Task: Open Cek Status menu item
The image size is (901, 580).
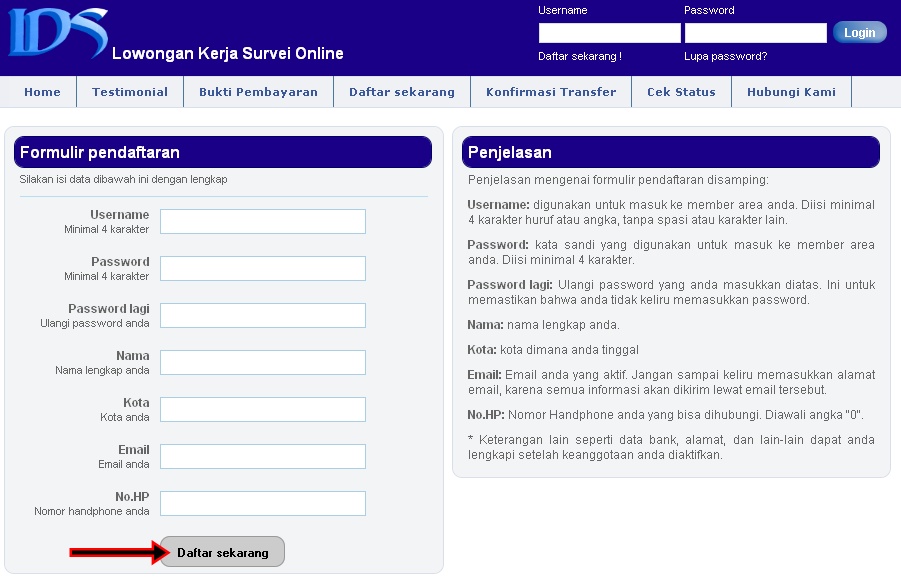Action: [681, 92]
